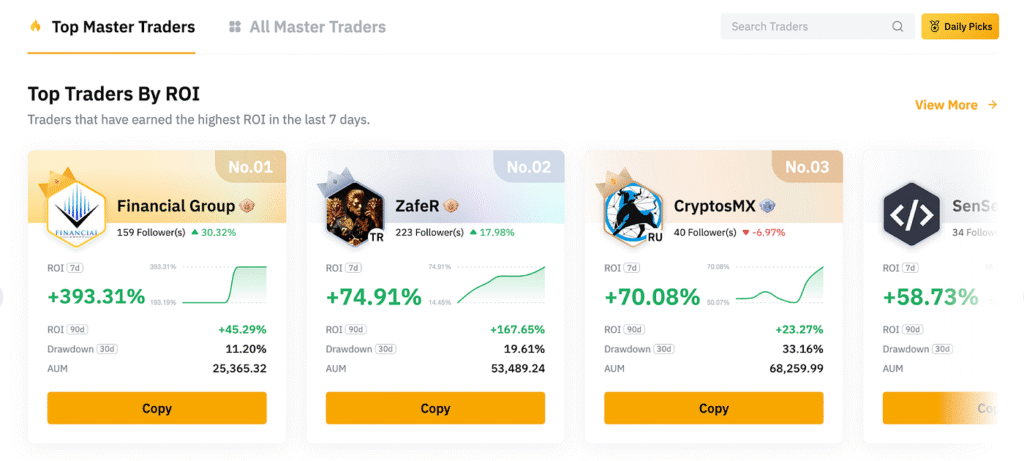Click the badge icon beside ZafeR's name
1024x461 pixels.
[451, 207]
